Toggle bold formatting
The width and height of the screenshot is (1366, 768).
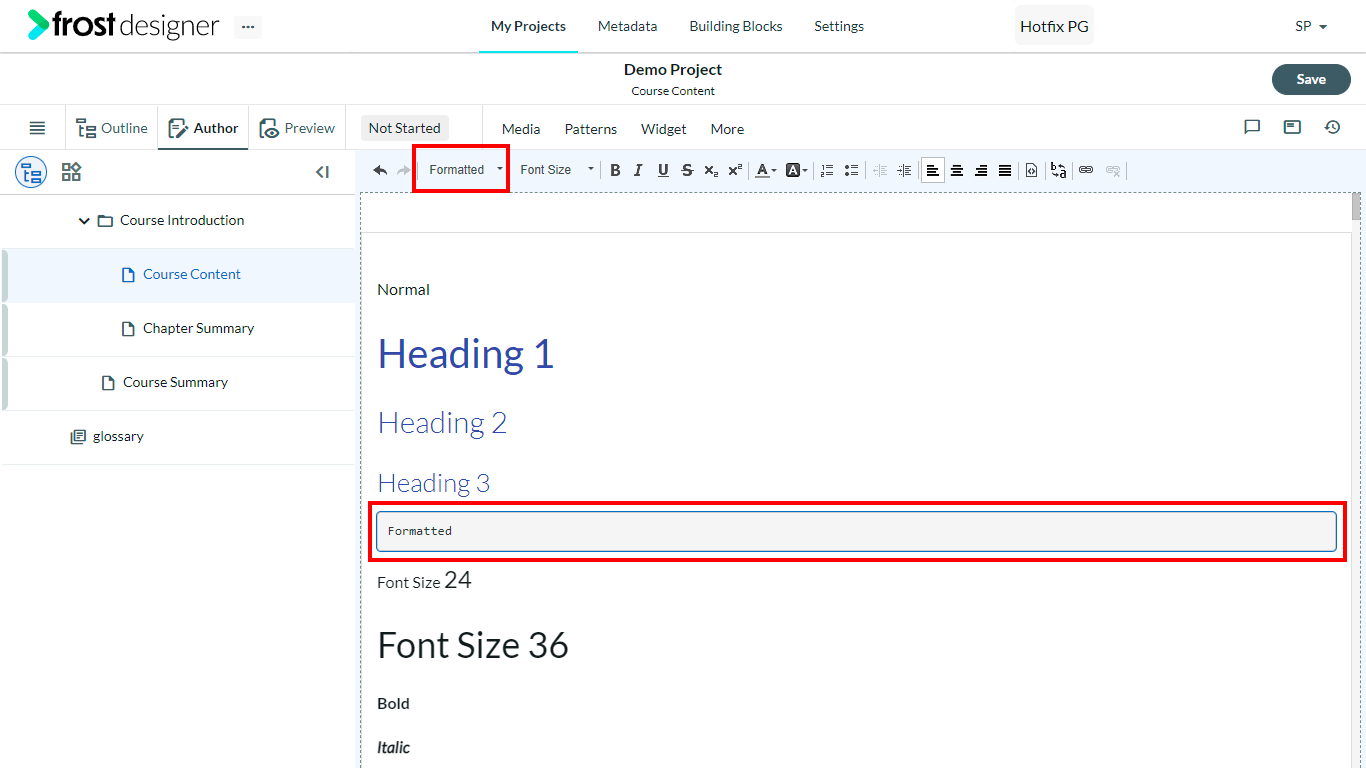pos(615,170)
